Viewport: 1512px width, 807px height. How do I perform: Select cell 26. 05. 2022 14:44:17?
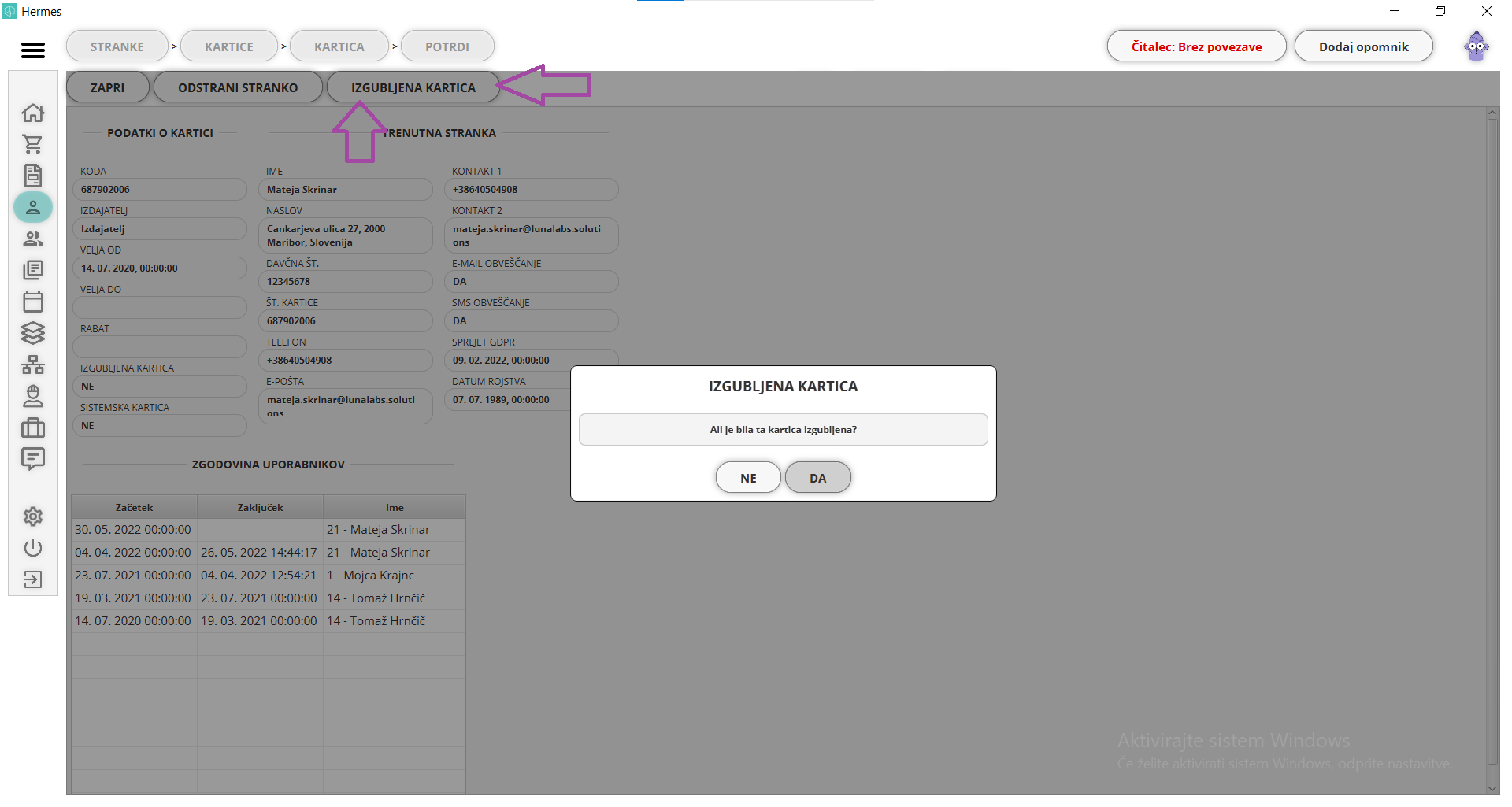(260, 553)
